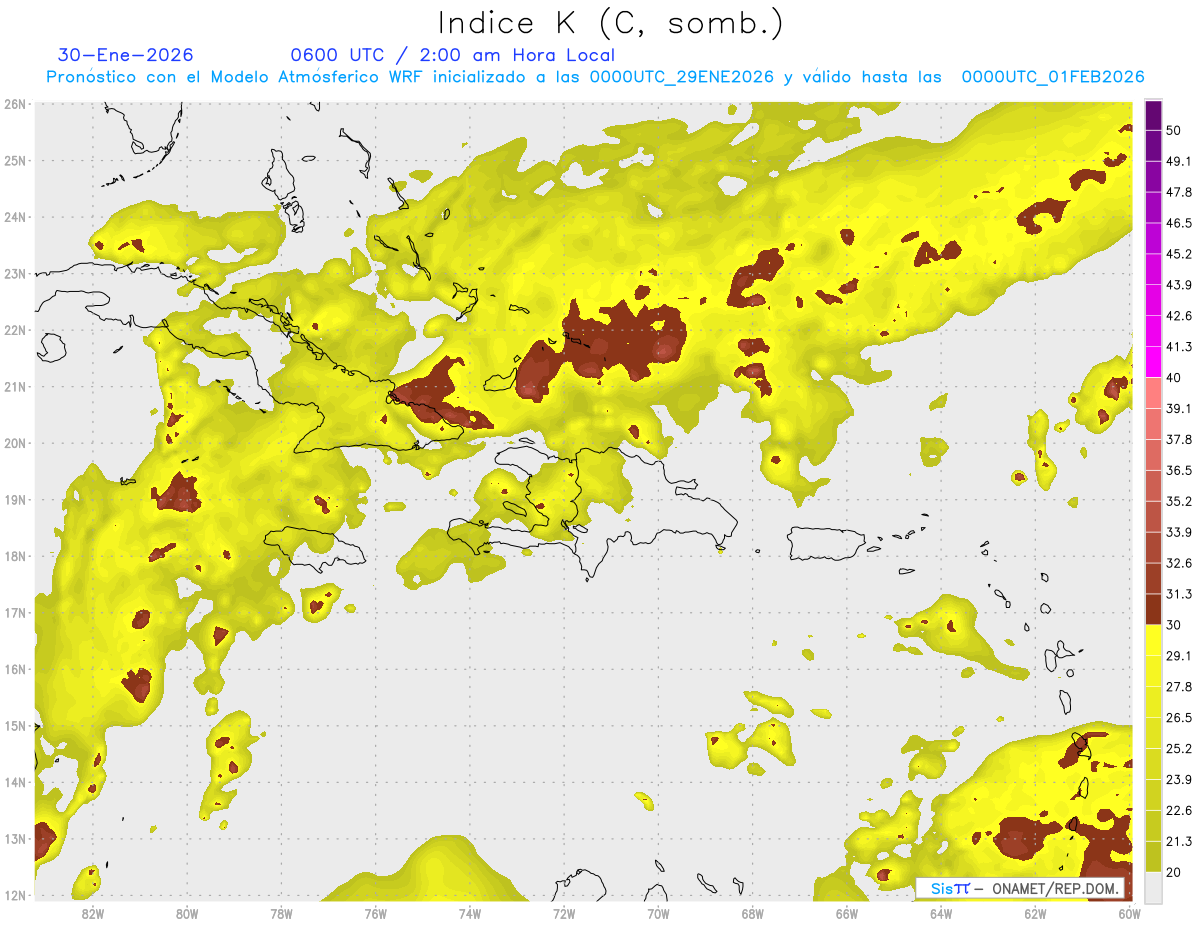Click the 'Indice K (C, somb.)' title

(x=611, y=24)
